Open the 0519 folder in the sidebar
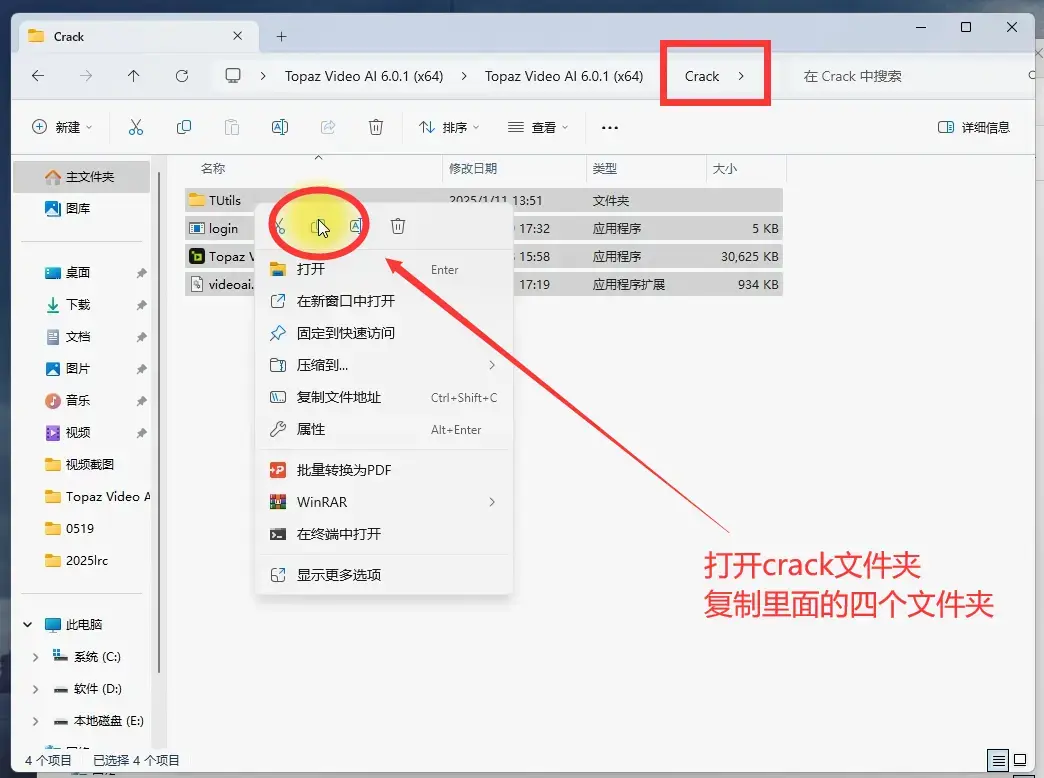The height and width of the screenshot is (778, 1044). click(x=81, y=528)
